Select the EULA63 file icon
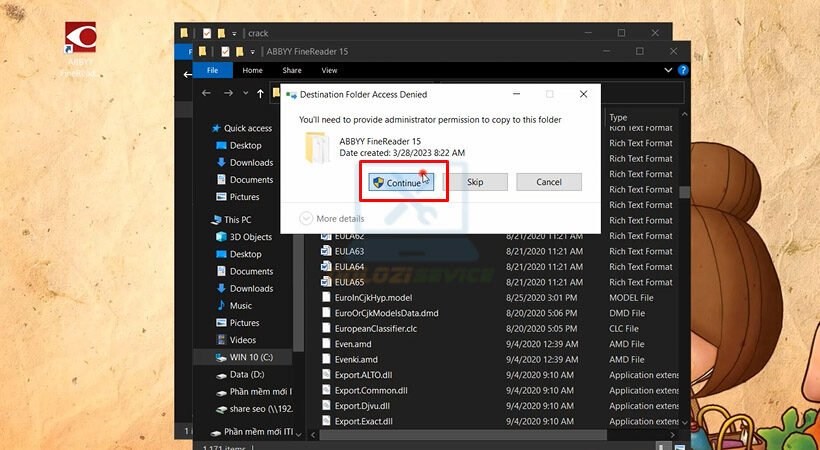Viewport: 820px width, 450px height. point(326,252)
